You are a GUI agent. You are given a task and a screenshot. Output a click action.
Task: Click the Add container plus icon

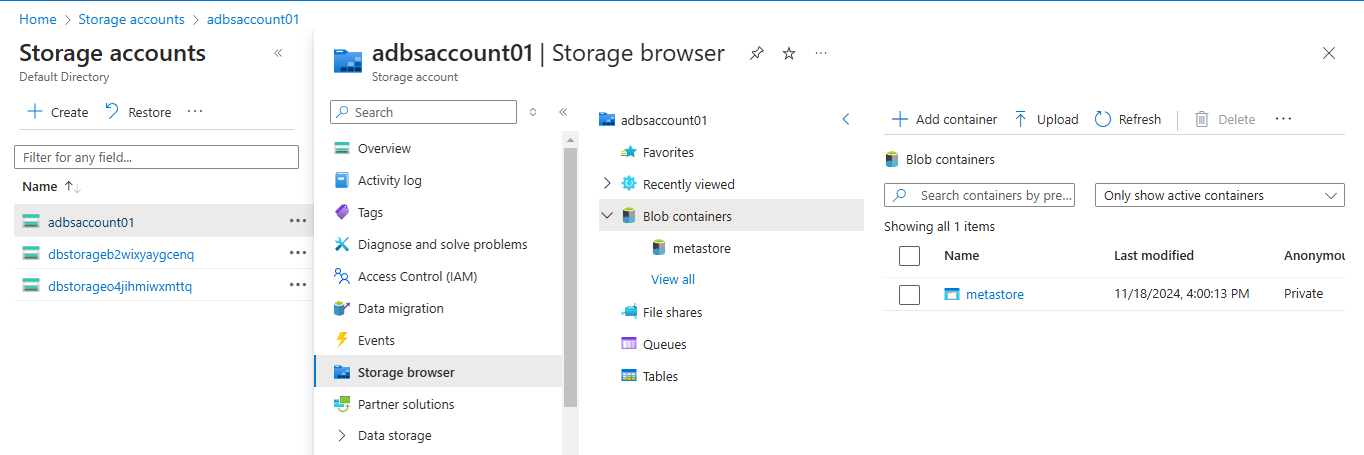(899, 119)
